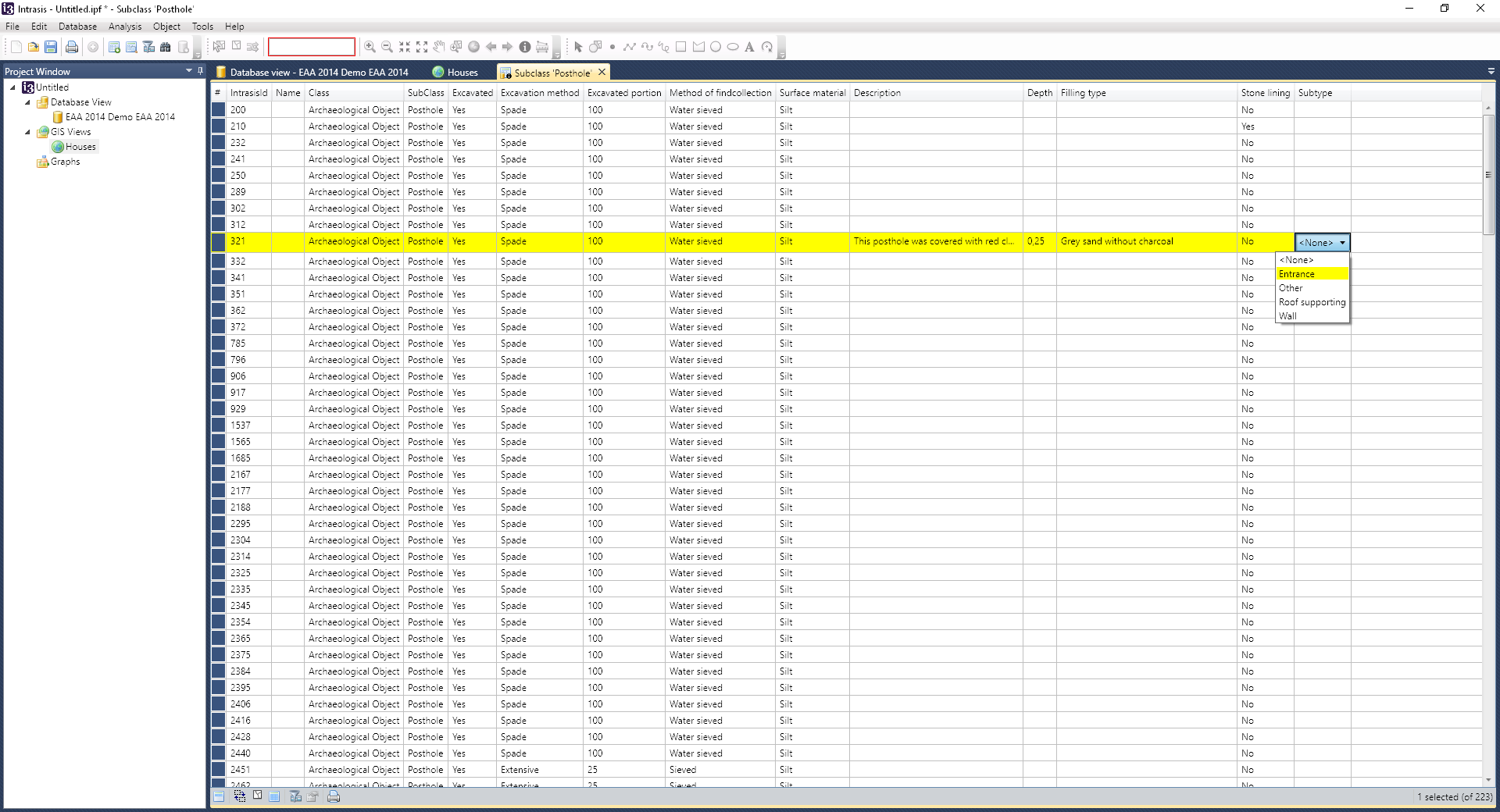Click the filter icon in the bottom toolbar
This screenshot has height=812, width=1500.
(295, 796)
